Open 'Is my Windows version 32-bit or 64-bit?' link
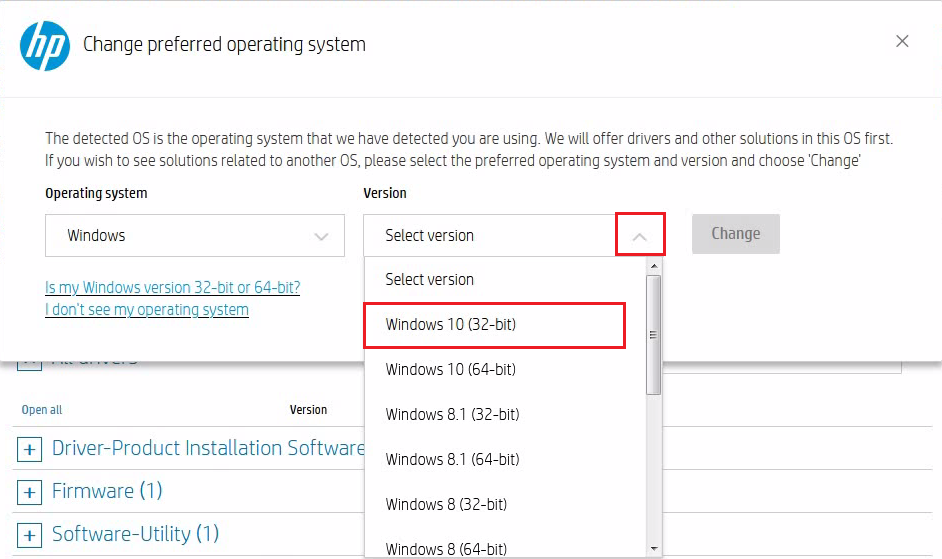This screenshot has height=559, width=942. click(172, 287)
